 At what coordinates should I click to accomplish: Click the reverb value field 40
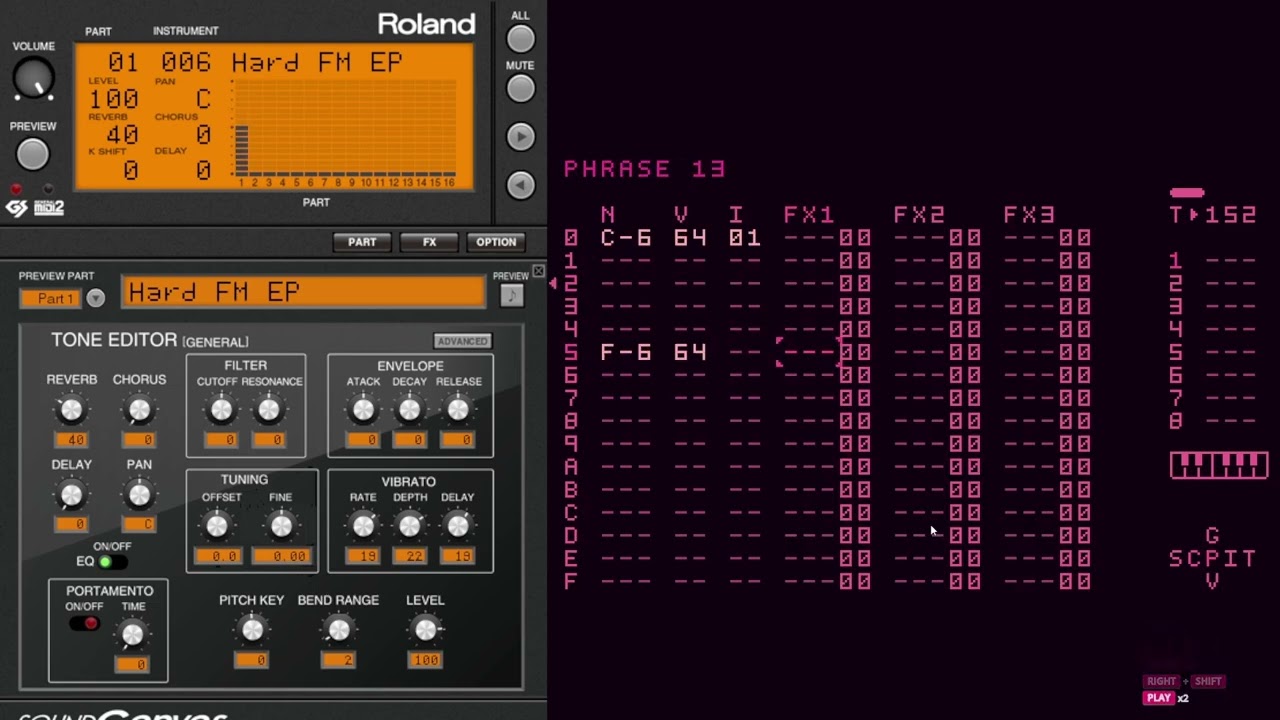point(71,440)
